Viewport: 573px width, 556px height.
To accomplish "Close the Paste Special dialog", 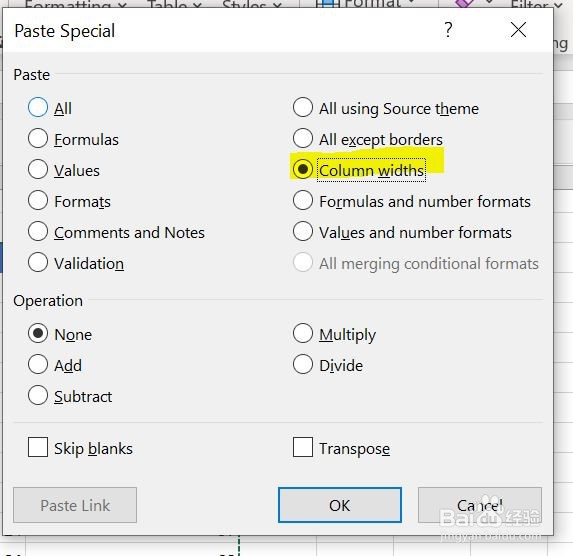I will click(518, 30).
